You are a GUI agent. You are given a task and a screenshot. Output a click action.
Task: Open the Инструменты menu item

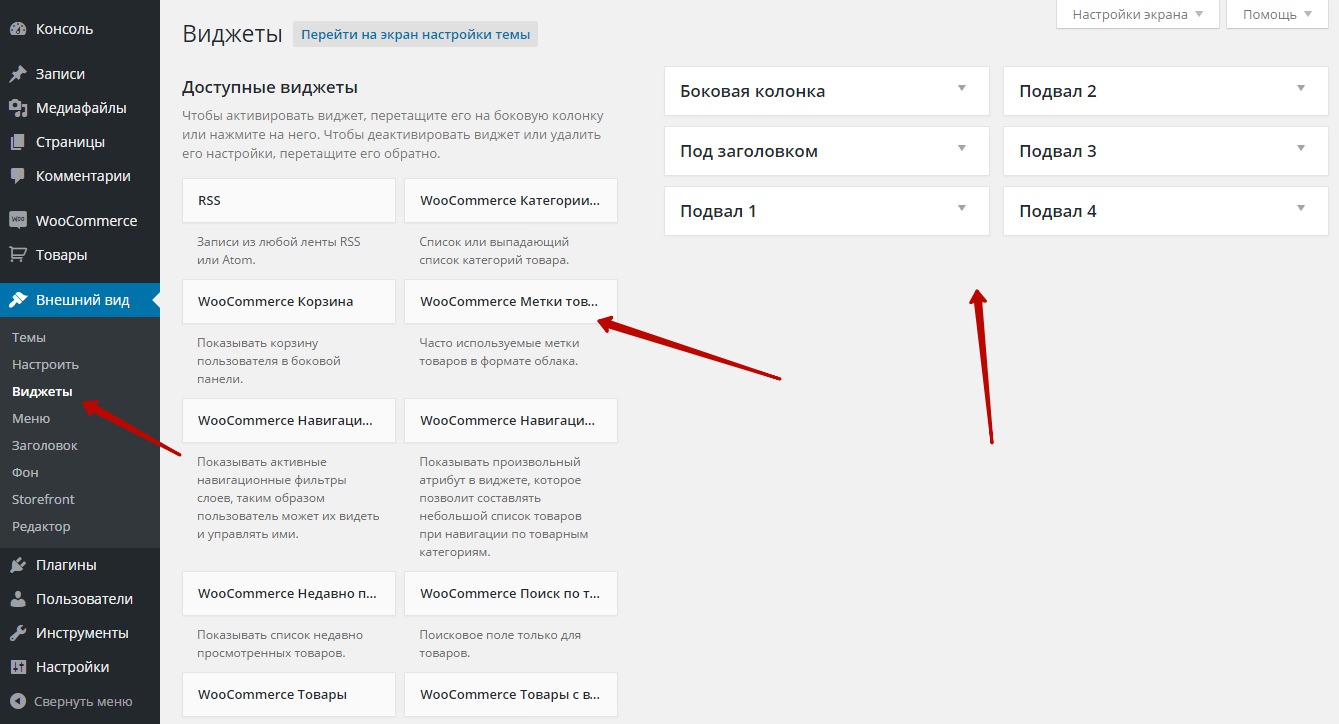pos(80,633)
